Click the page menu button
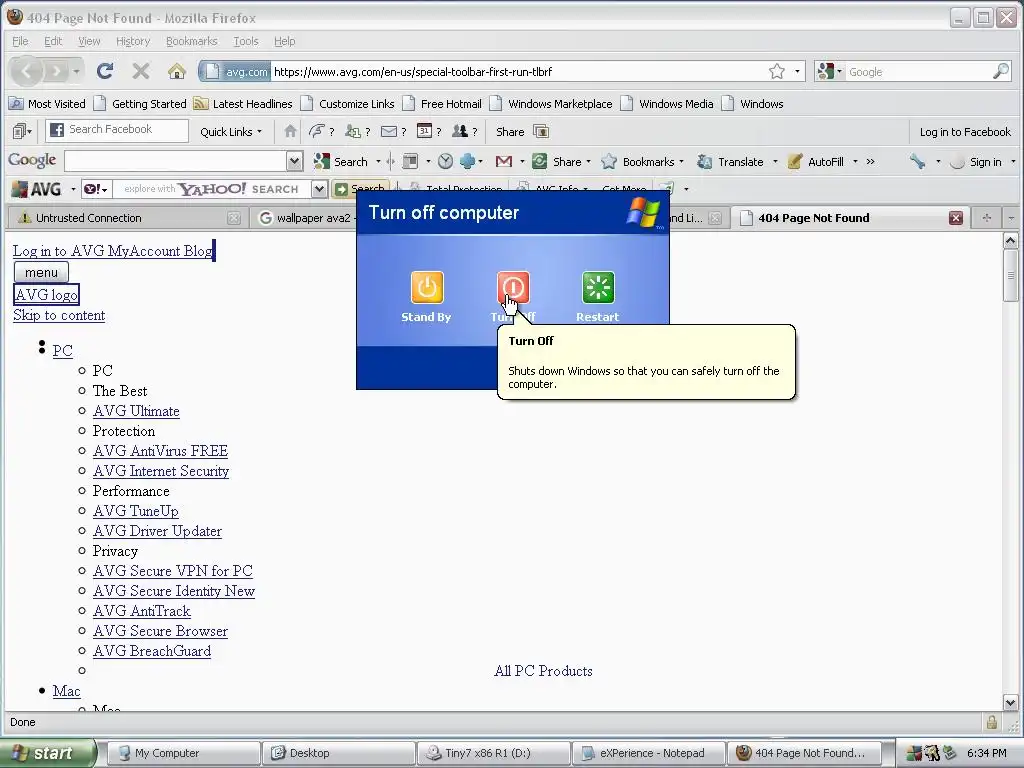 coord(41,272)
